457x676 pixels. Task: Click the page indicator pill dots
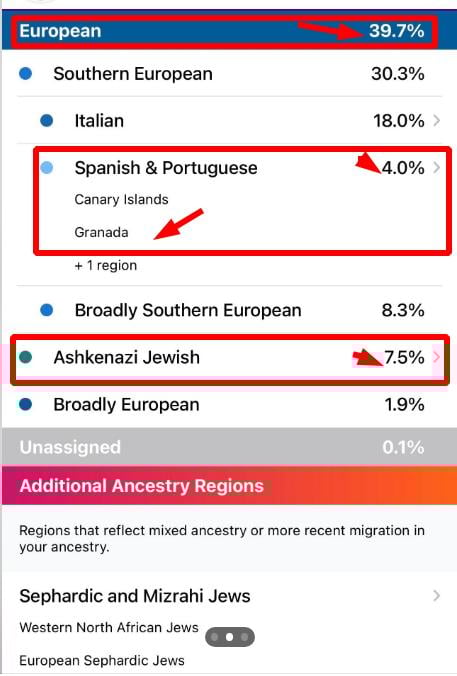[x=230, y=637]
